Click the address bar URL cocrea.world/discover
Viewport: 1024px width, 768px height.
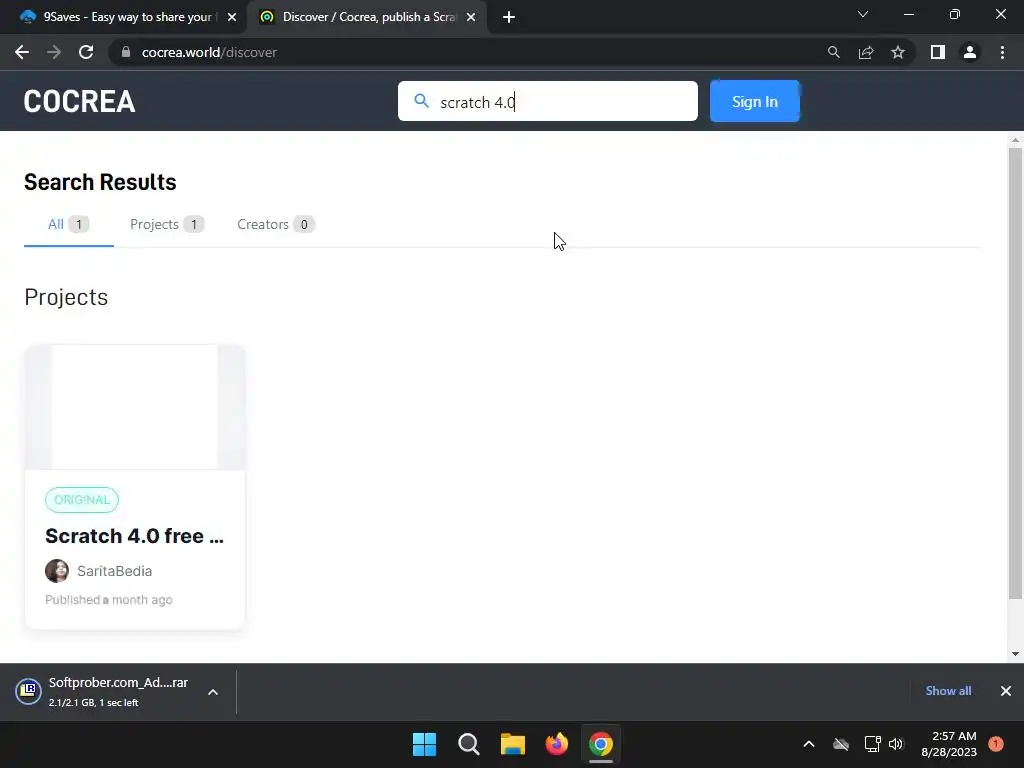point(209,52)
